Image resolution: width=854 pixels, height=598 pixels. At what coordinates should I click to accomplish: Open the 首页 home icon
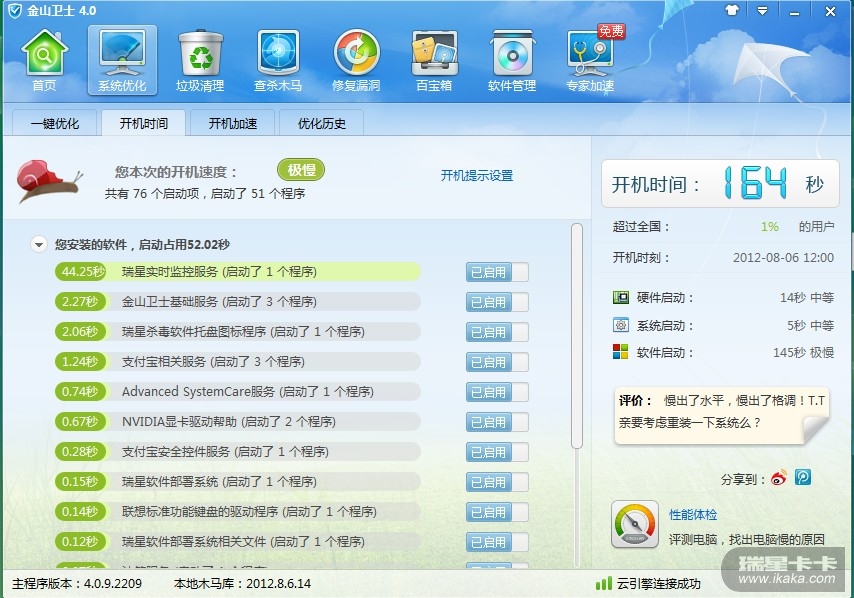pos(44,60)
